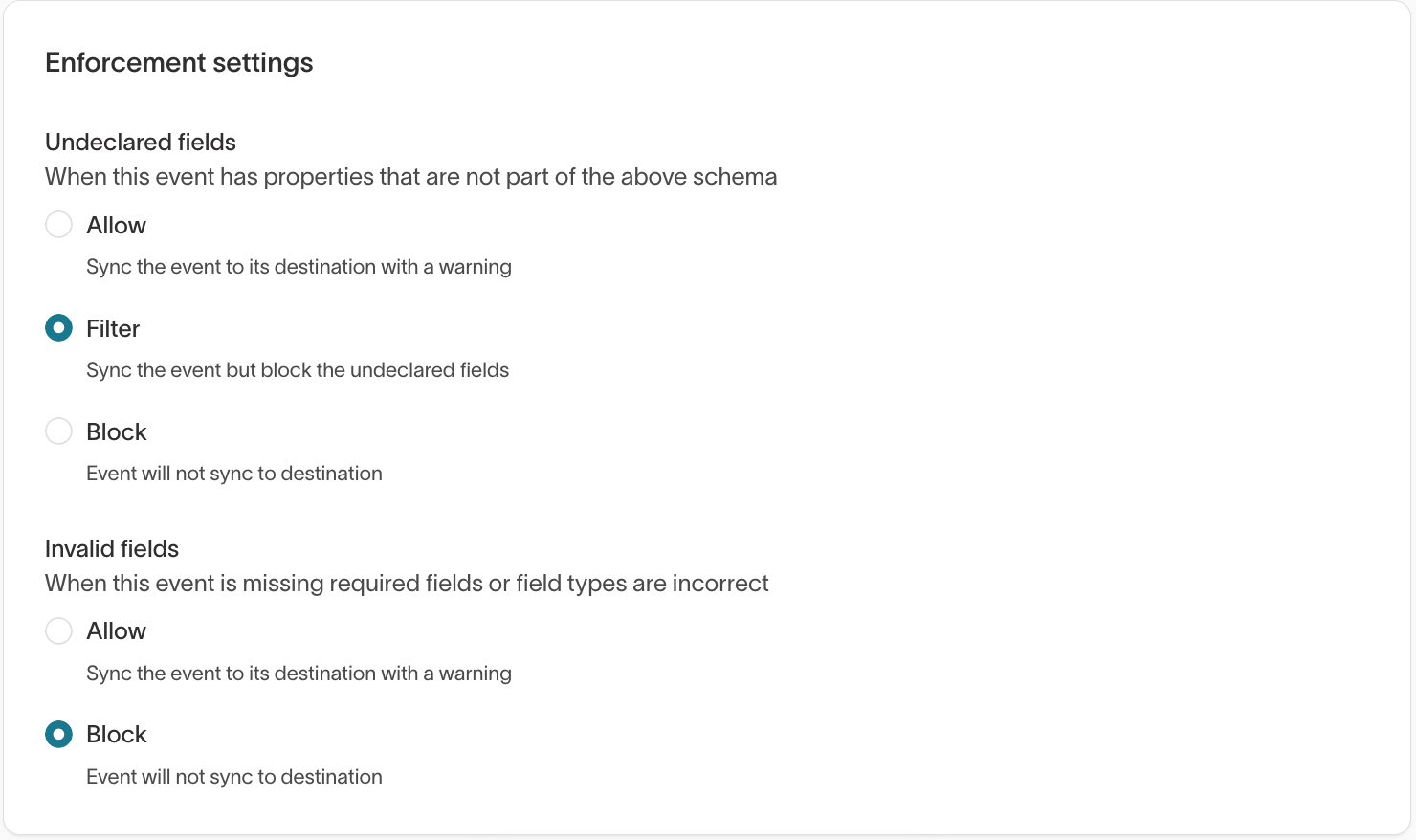Click the Filter label text
The image size is (1416, 840).
click(x=112, y=328)
